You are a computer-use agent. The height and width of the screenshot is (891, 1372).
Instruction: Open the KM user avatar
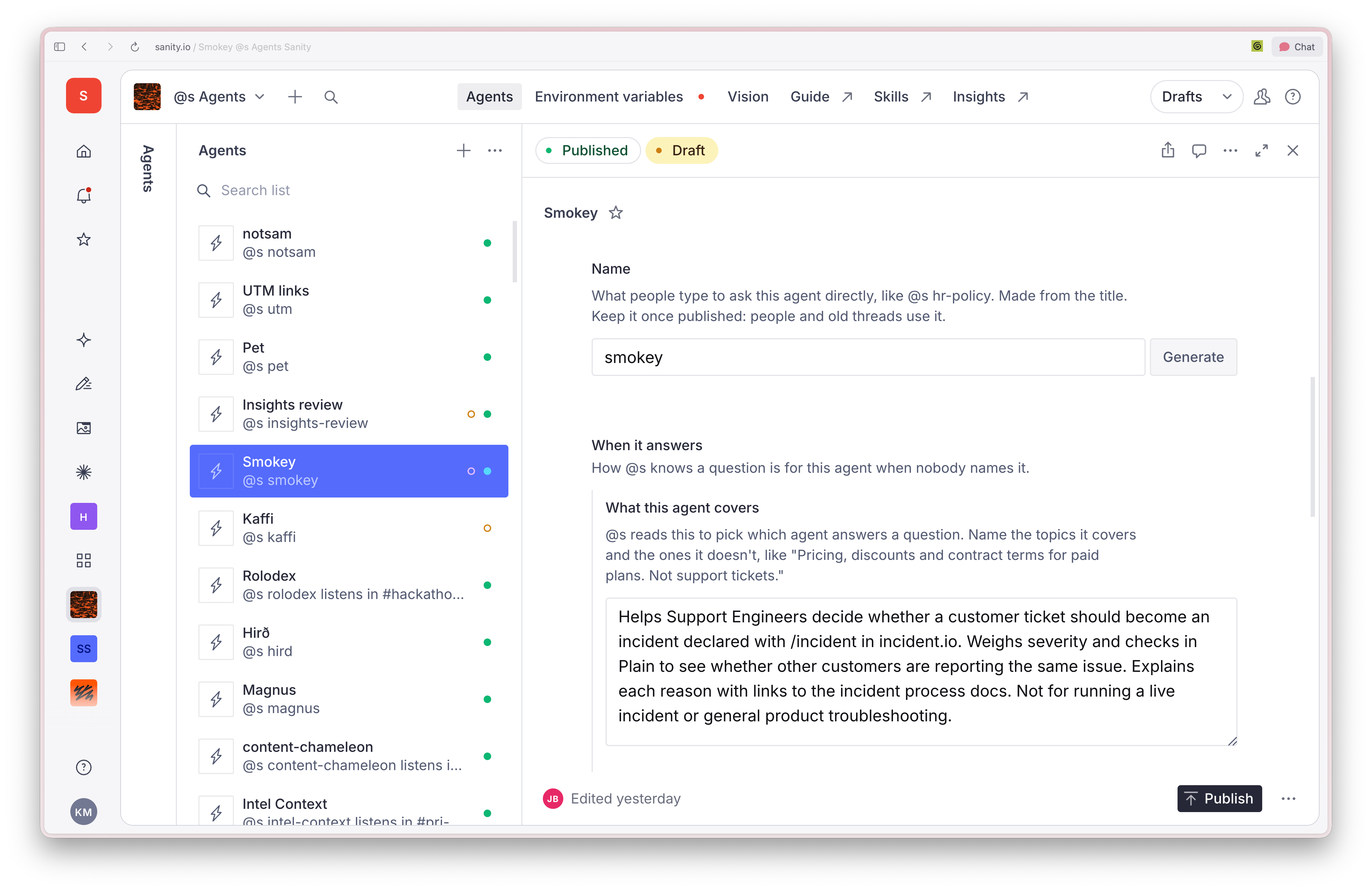point(84,811)
